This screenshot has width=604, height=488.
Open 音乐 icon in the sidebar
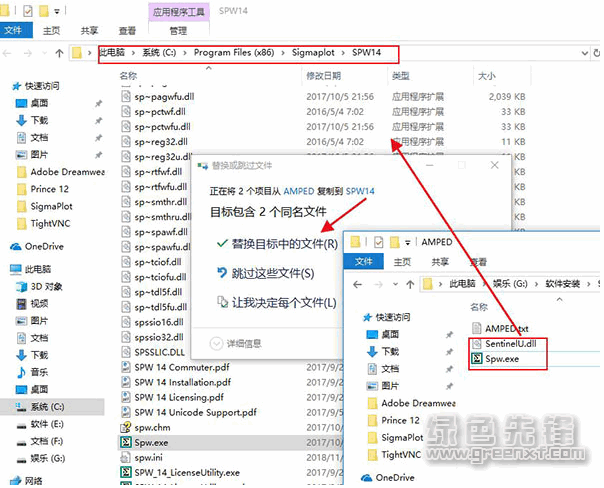[x=21, y=372]
